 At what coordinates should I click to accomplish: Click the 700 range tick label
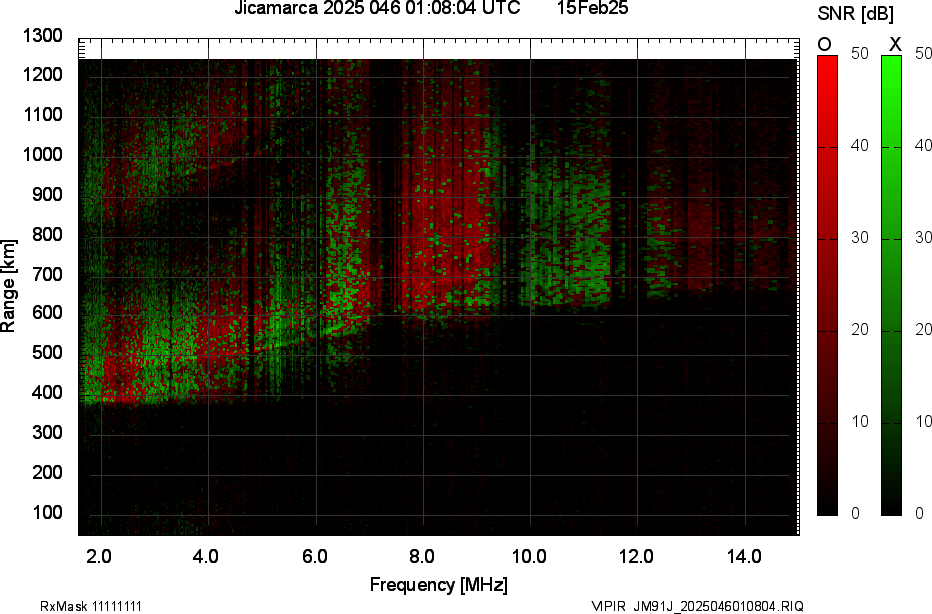(x=47, y=274)
